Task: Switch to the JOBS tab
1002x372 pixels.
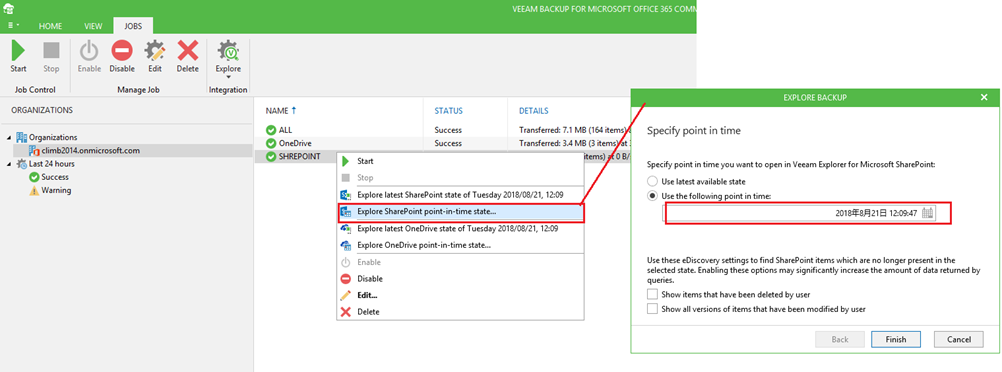Action: (133, 26)
